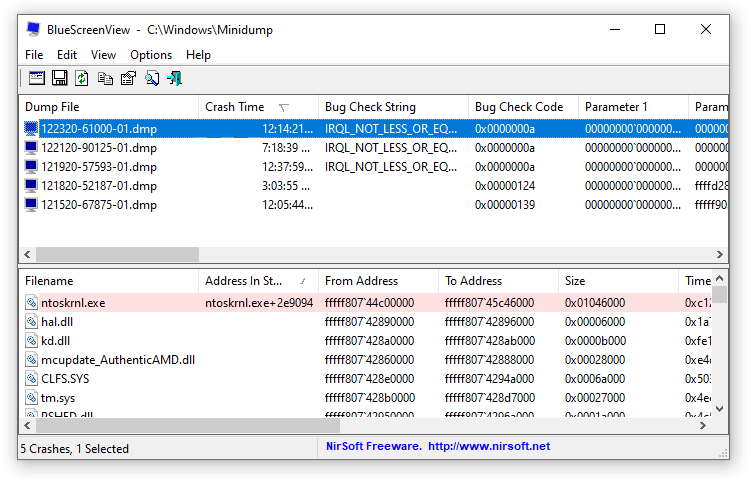Sort by To Address column header
751x484 pixels.
498,281
